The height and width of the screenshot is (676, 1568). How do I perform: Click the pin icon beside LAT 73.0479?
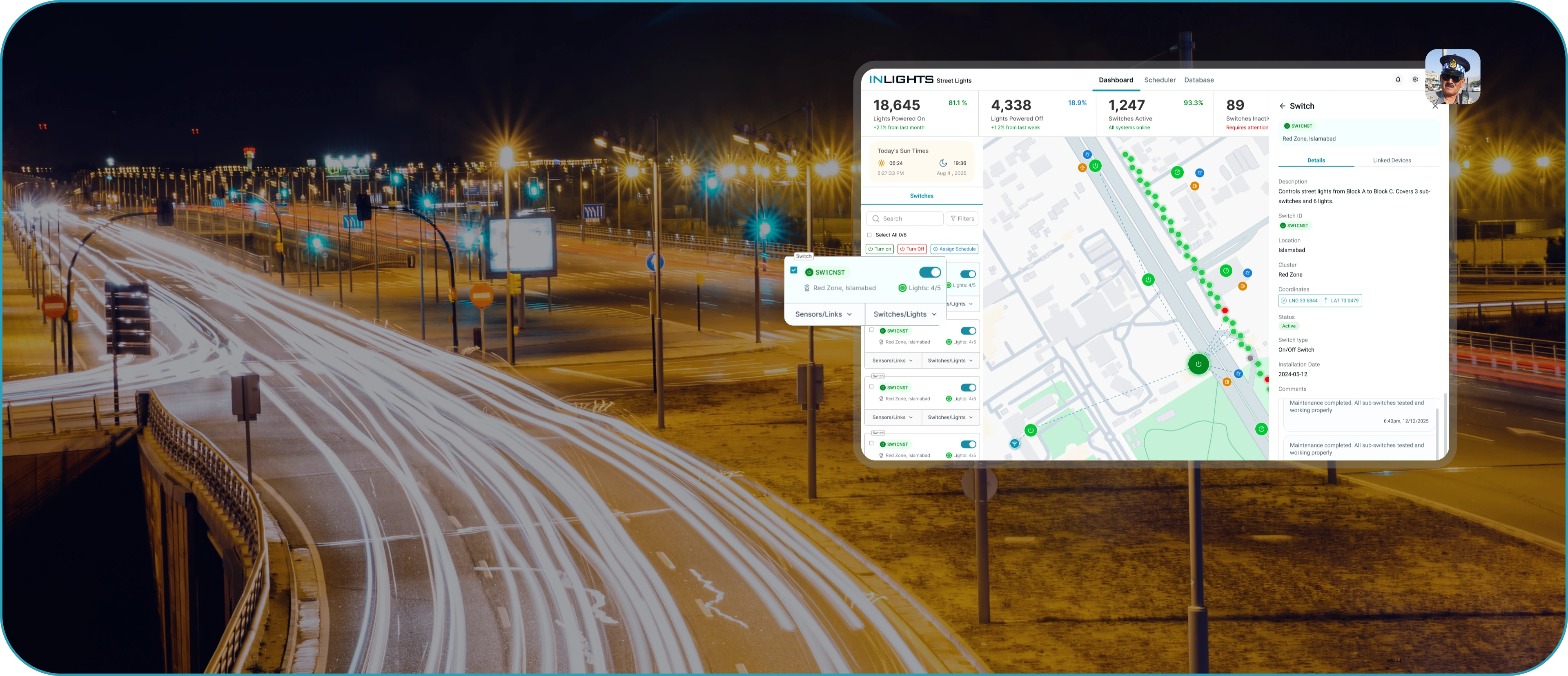[1326, 300]
